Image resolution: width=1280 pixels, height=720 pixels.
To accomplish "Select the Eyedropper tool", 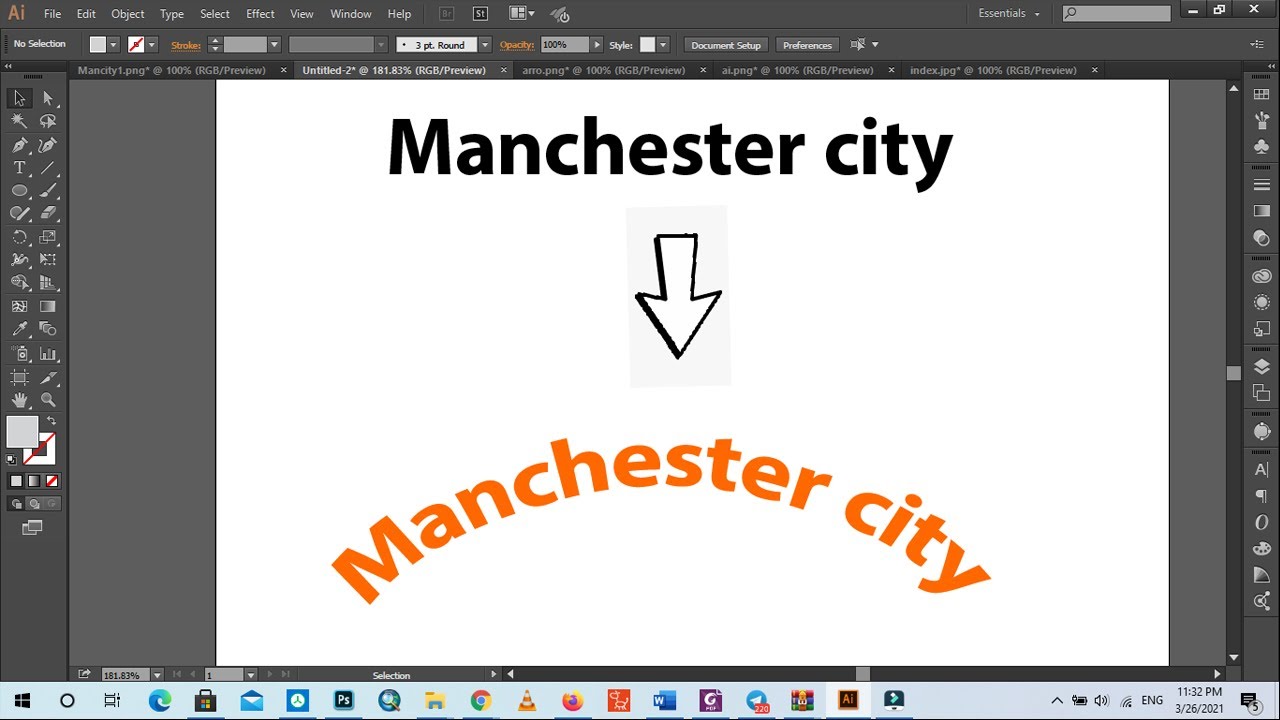I will [x=19, y=329].
